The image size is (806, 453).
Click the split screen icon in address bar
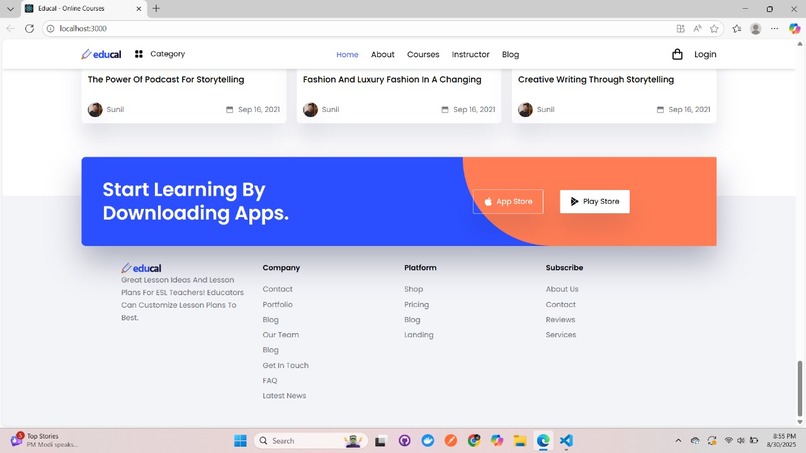[x=680, y=29]
